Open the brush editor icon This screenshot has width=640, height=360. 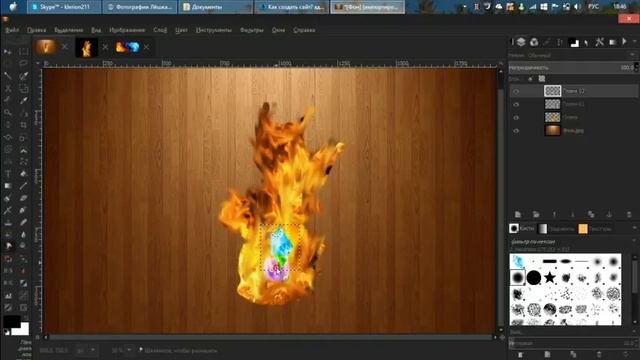pos(521,354)
